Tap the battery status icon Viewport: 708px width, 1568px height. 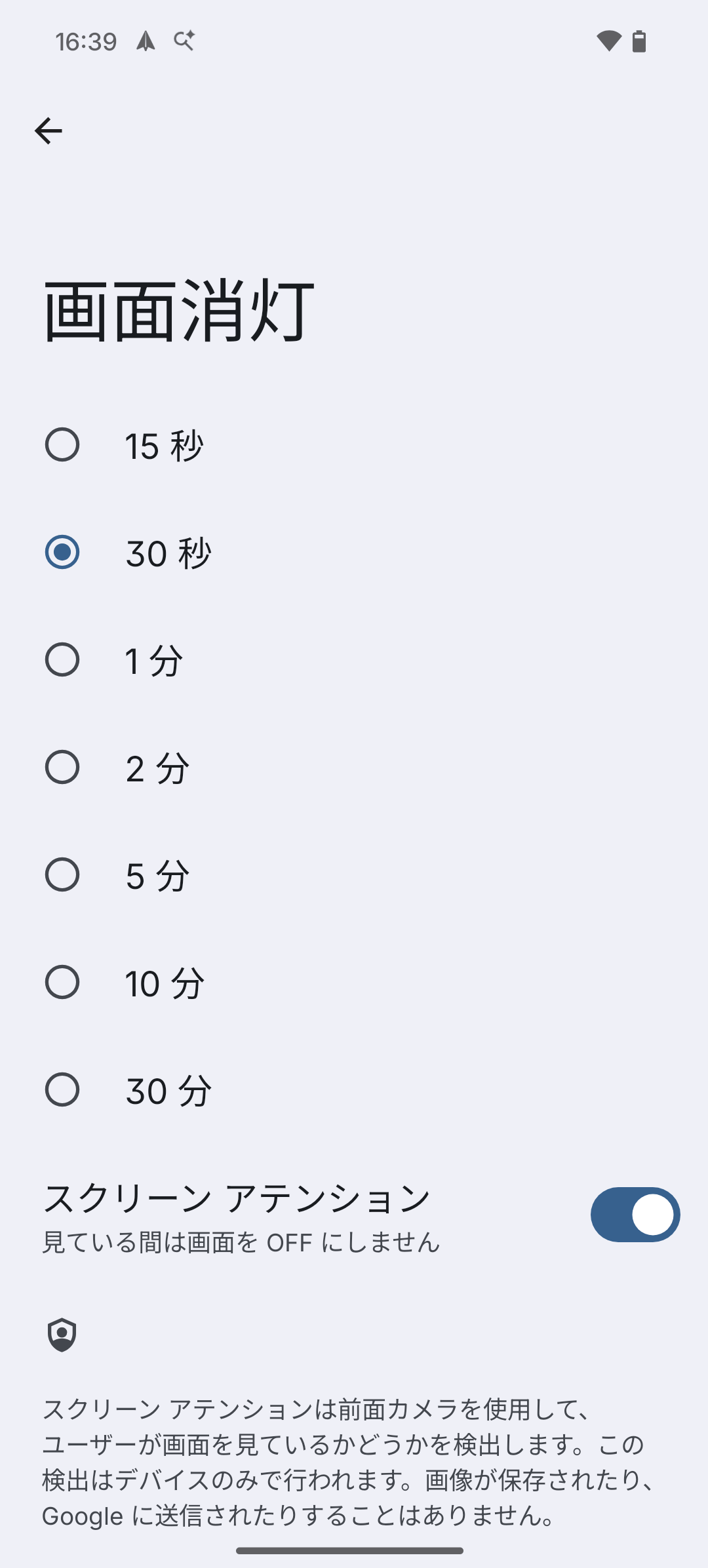(x=639, y=41)
